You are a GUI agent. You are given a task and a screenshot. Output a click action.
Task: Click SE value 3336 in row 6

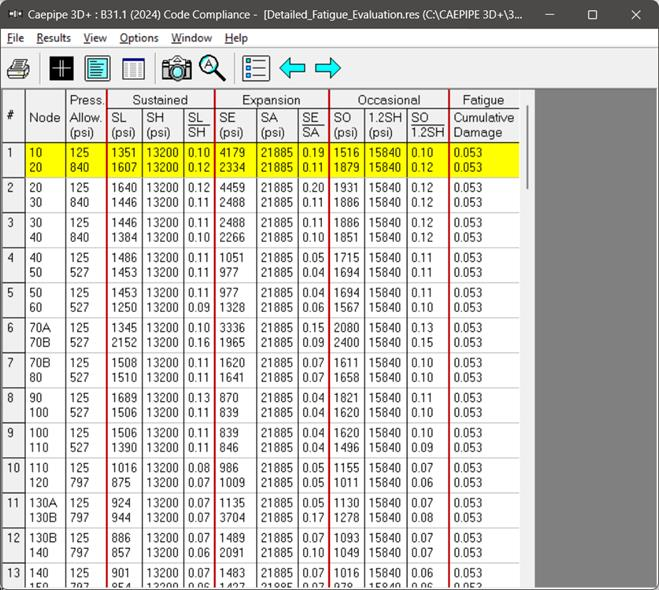(x=232, y=327)
